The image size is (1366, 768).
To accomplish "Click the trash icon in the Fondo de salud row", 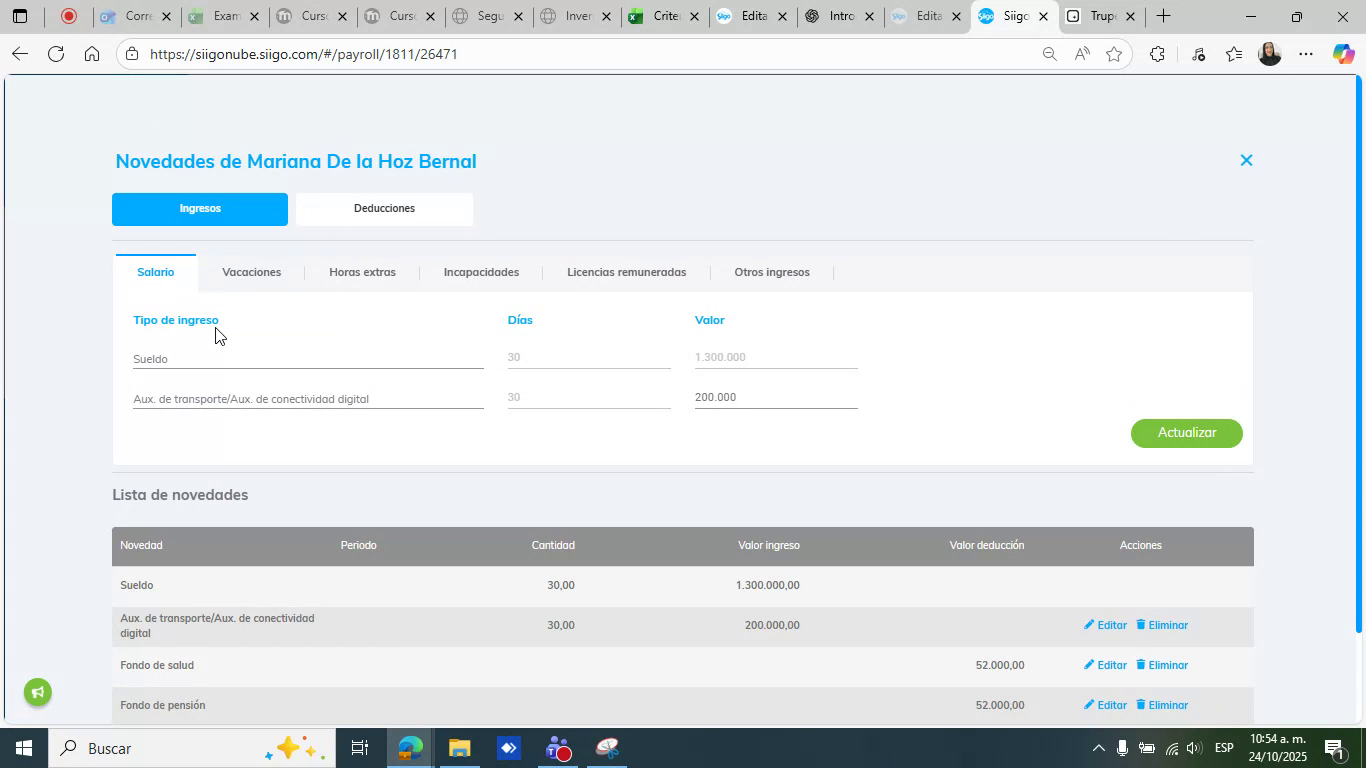I will coord(1140,665).
